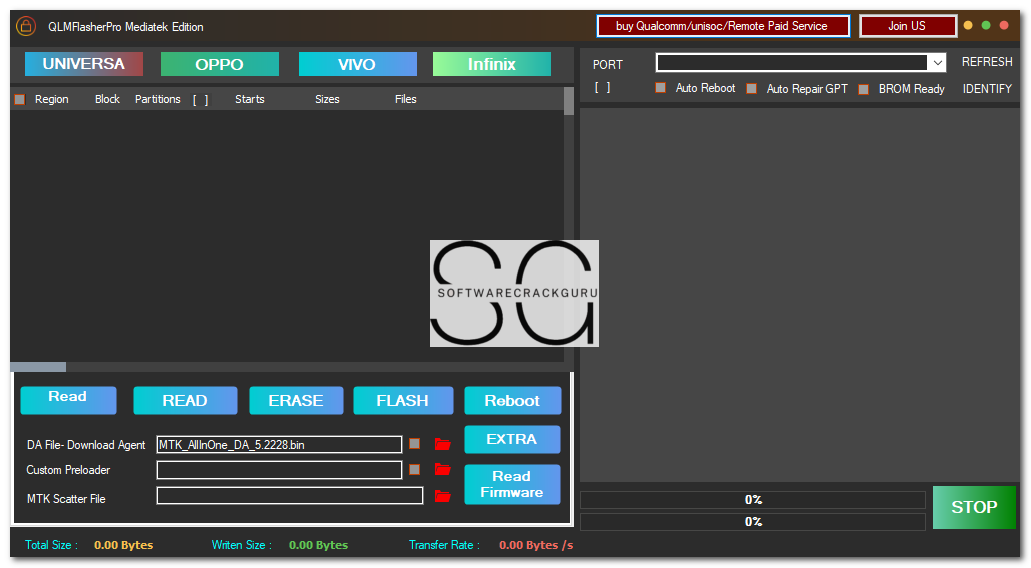Toggle the Region select-all checkbox
1031x568 pixels.
[x=20, y=99]
